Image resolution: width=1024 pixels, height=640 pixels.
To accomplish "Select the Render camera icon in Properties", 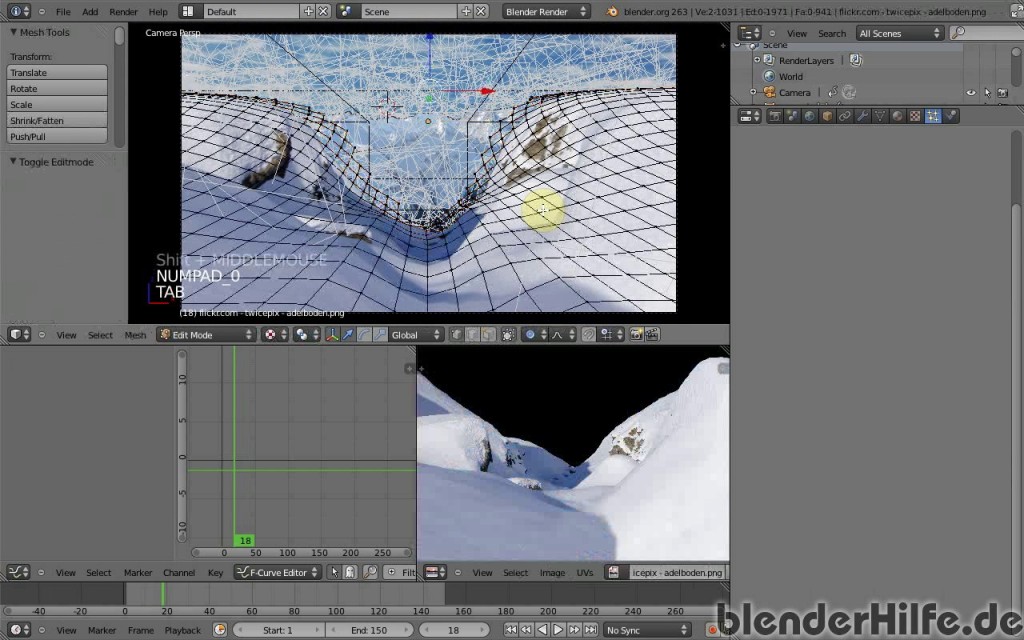I will [775, 115].
